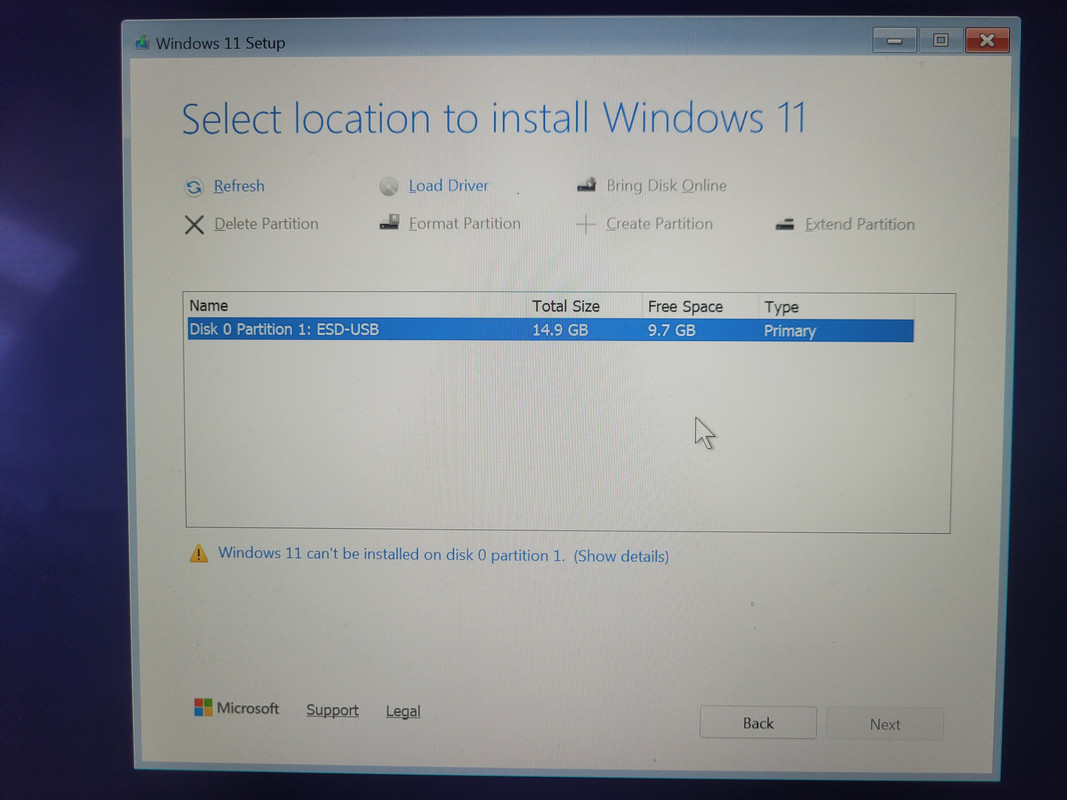Open the Show details link
The width and height of the screenshot is (1067, 800).
[x=621, y=556]
